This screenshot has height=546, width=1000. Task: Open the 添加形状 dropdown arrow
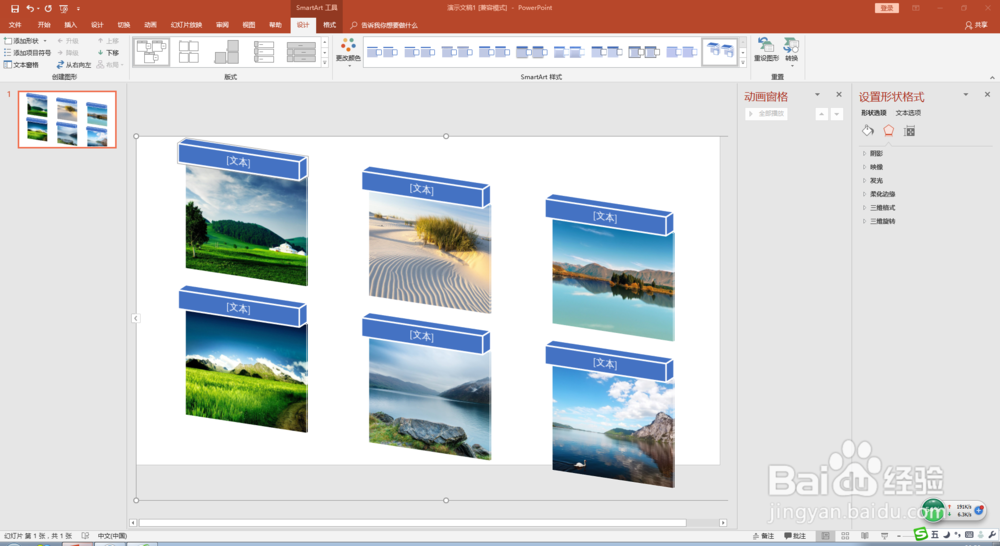click(x=45, y=41)
